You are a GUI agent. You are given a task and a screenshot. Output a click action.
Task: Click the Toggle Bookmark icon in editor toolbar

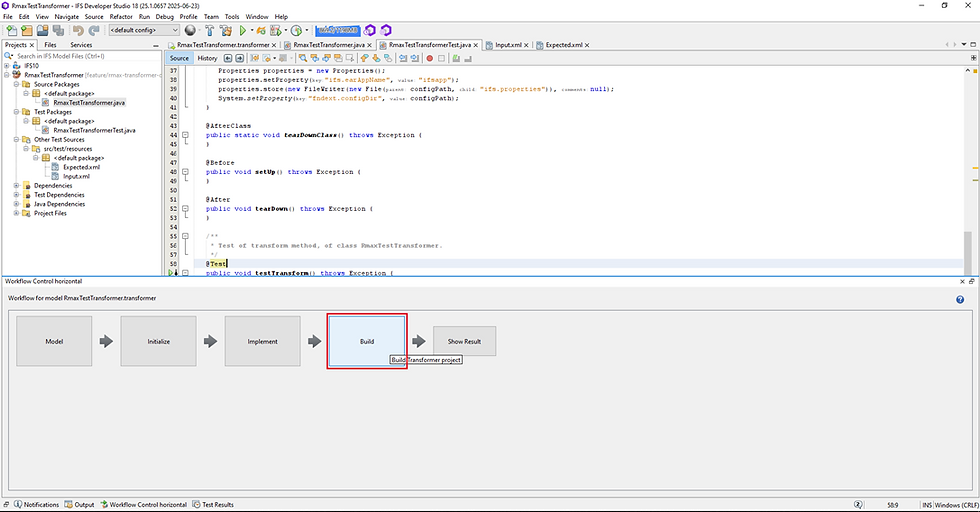(x=388, y=58)
